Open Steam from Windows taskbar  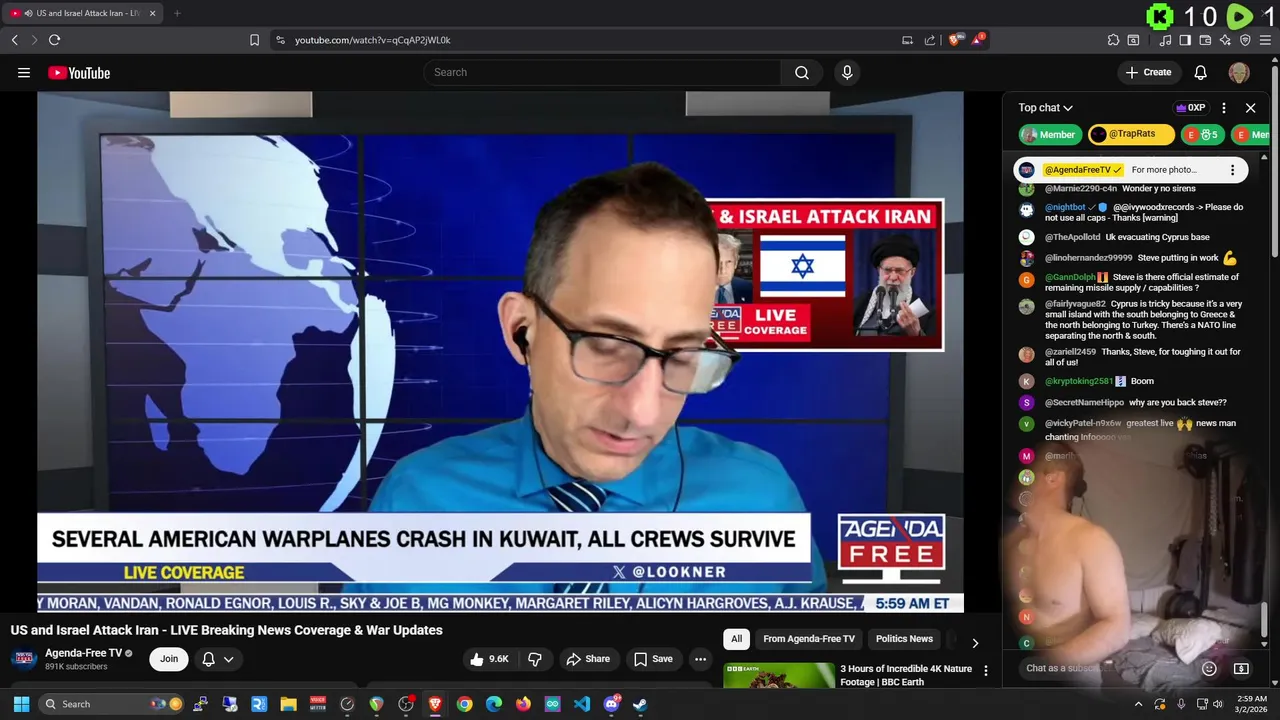tap(640, 704)
